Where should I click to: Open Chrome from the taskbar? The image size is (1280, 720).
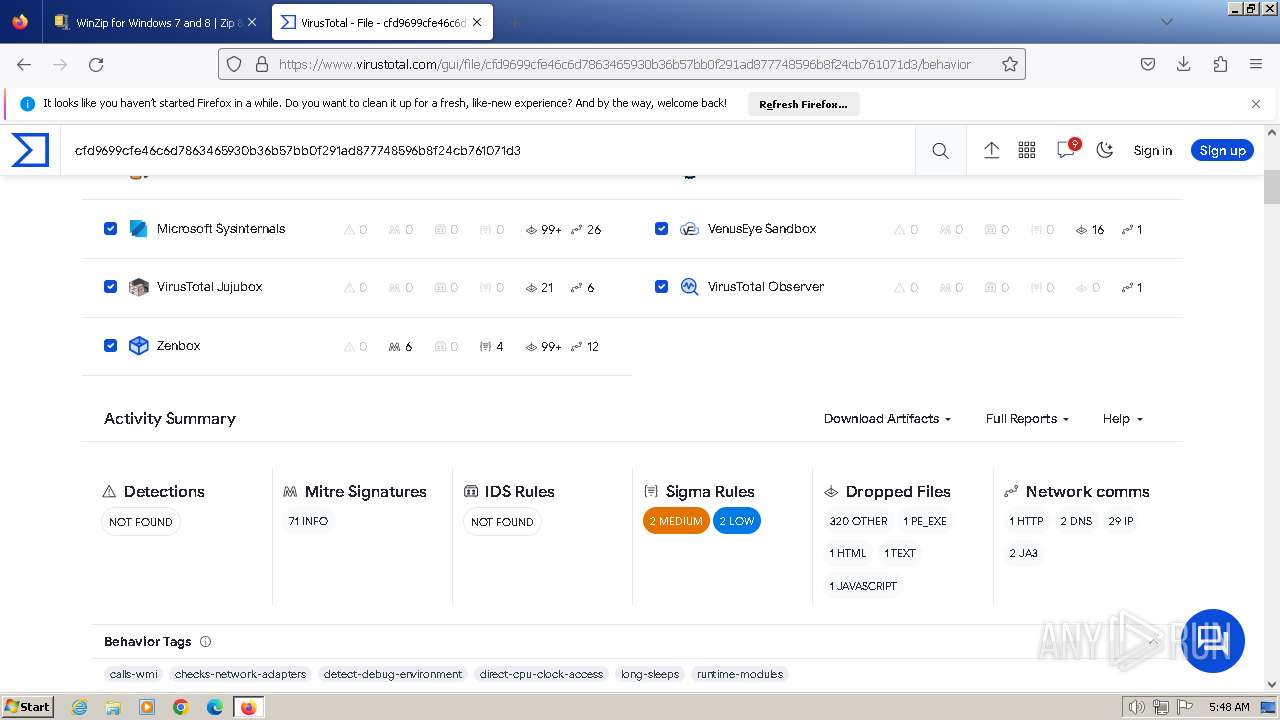pyautogui.click(x=181, y=707)
